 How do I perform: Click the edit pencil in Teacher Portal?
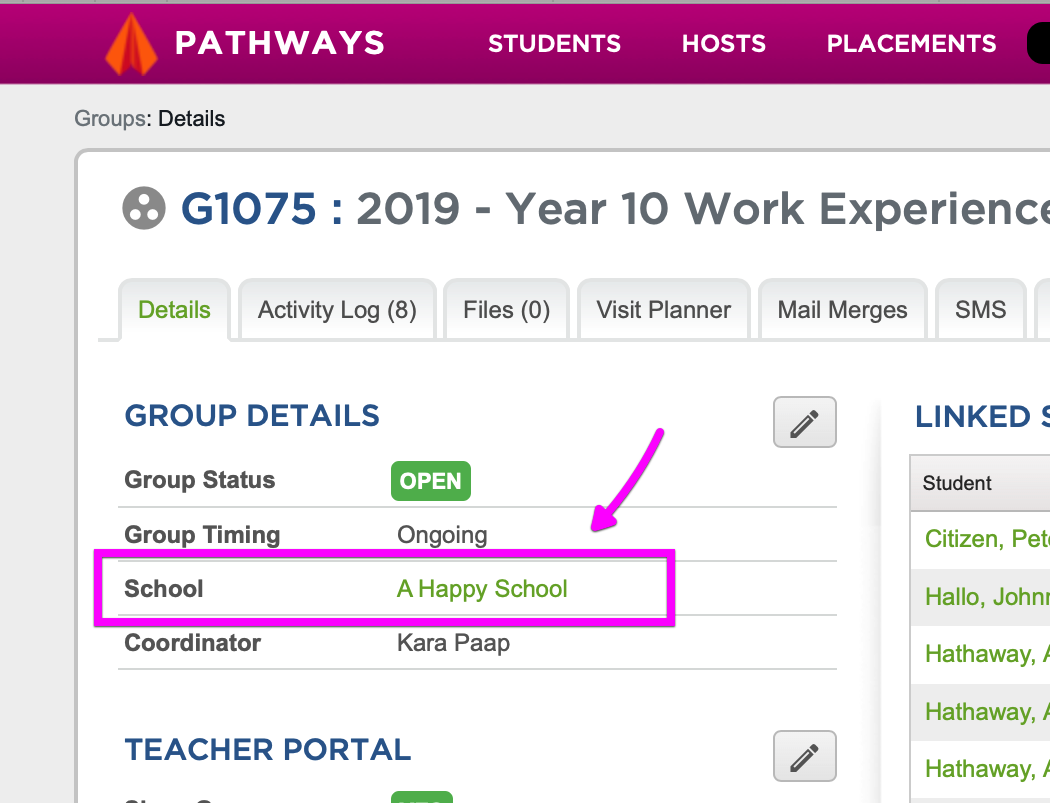coord(804,756)
